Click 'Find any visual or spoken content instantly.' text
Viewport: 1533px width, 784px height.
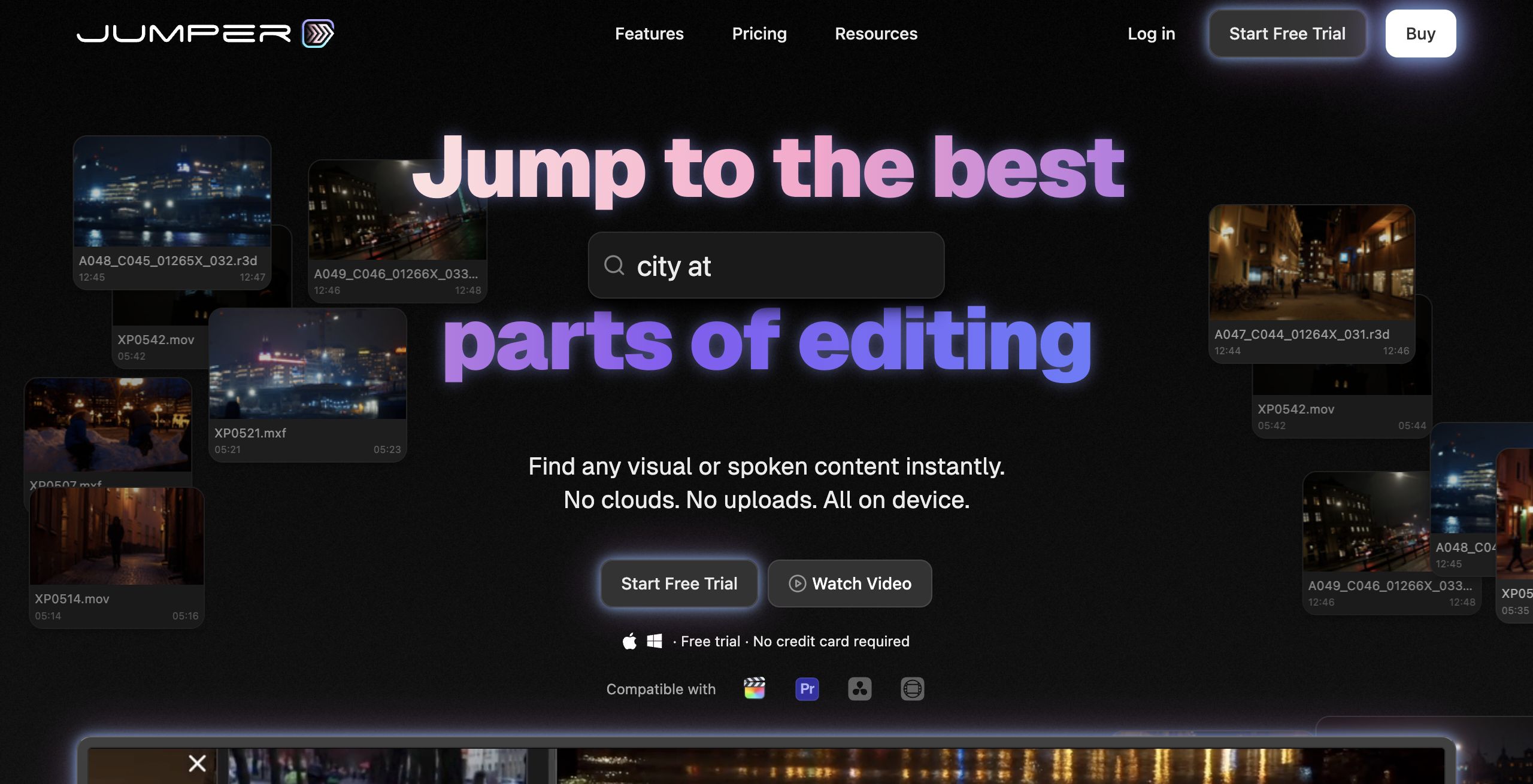[x=766, y=466]
